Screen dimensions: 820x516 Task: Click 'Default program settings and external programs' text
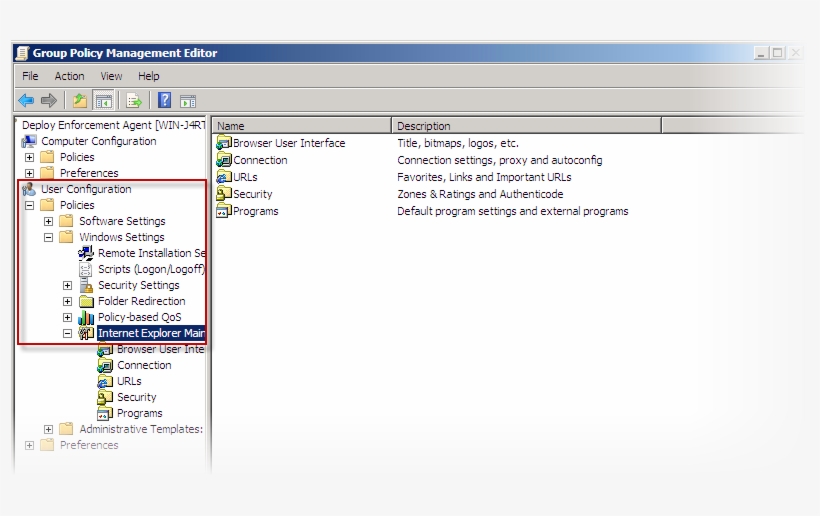click(x=512, y=211)
